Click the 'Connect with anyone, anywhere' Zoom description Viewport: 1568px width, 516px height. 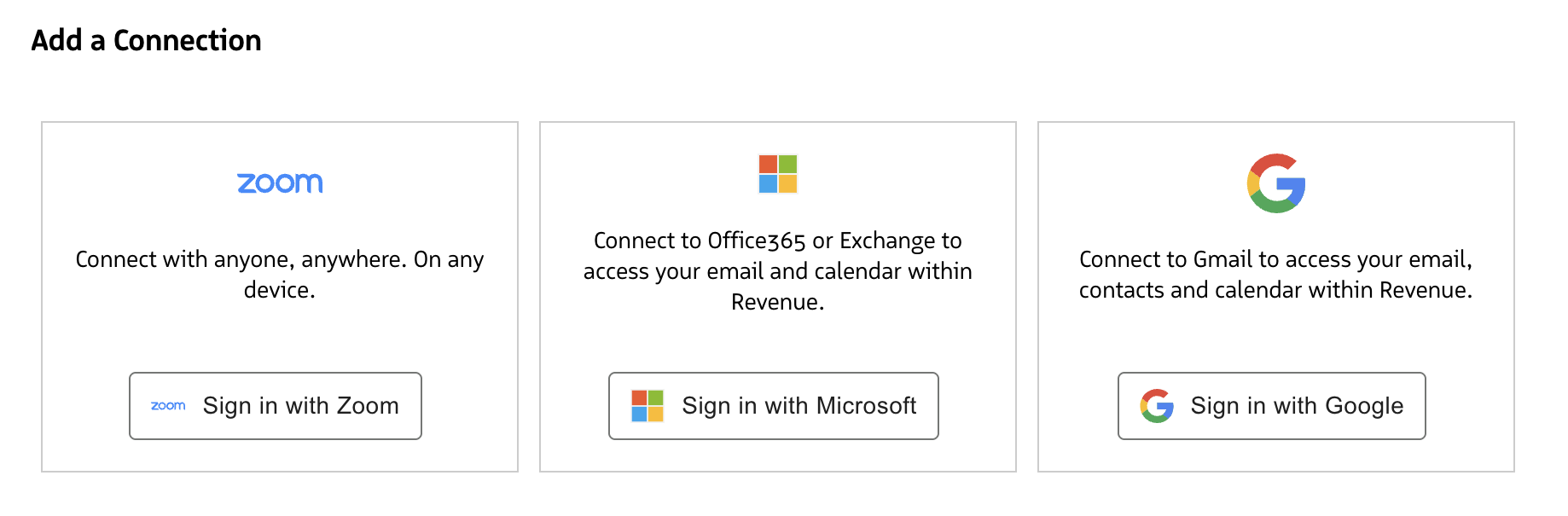280,259
